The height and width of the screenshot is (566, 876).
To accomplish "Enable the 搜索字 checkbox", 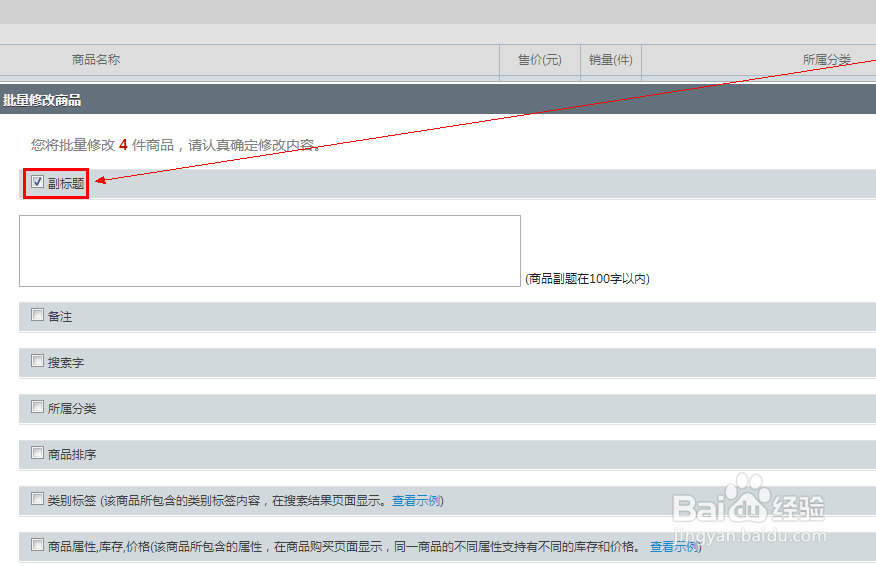I will [x=37, y=360].
